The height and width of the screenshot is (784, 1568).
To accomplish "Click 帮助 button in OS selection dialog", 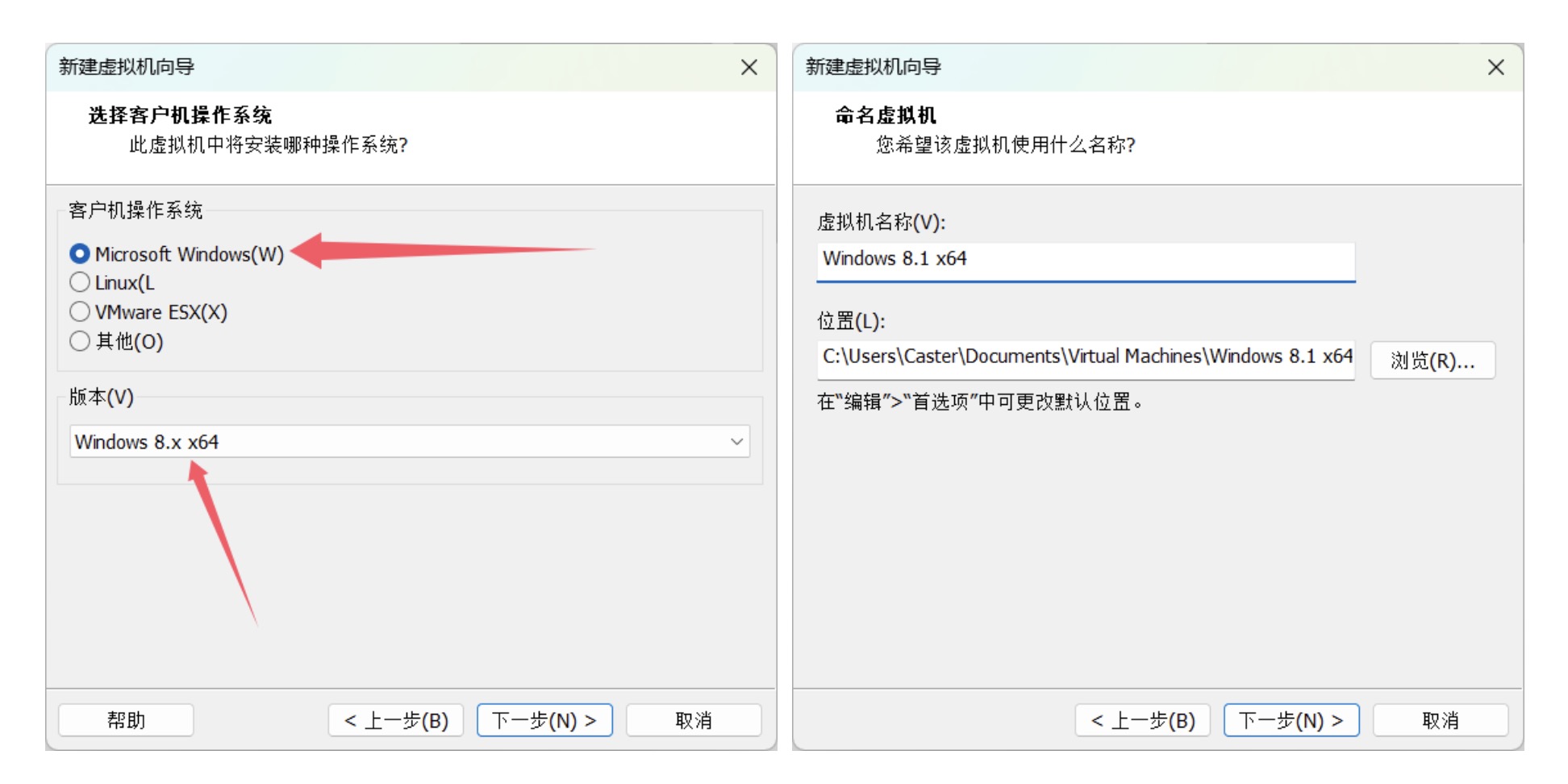I will [x=126, y=720].
